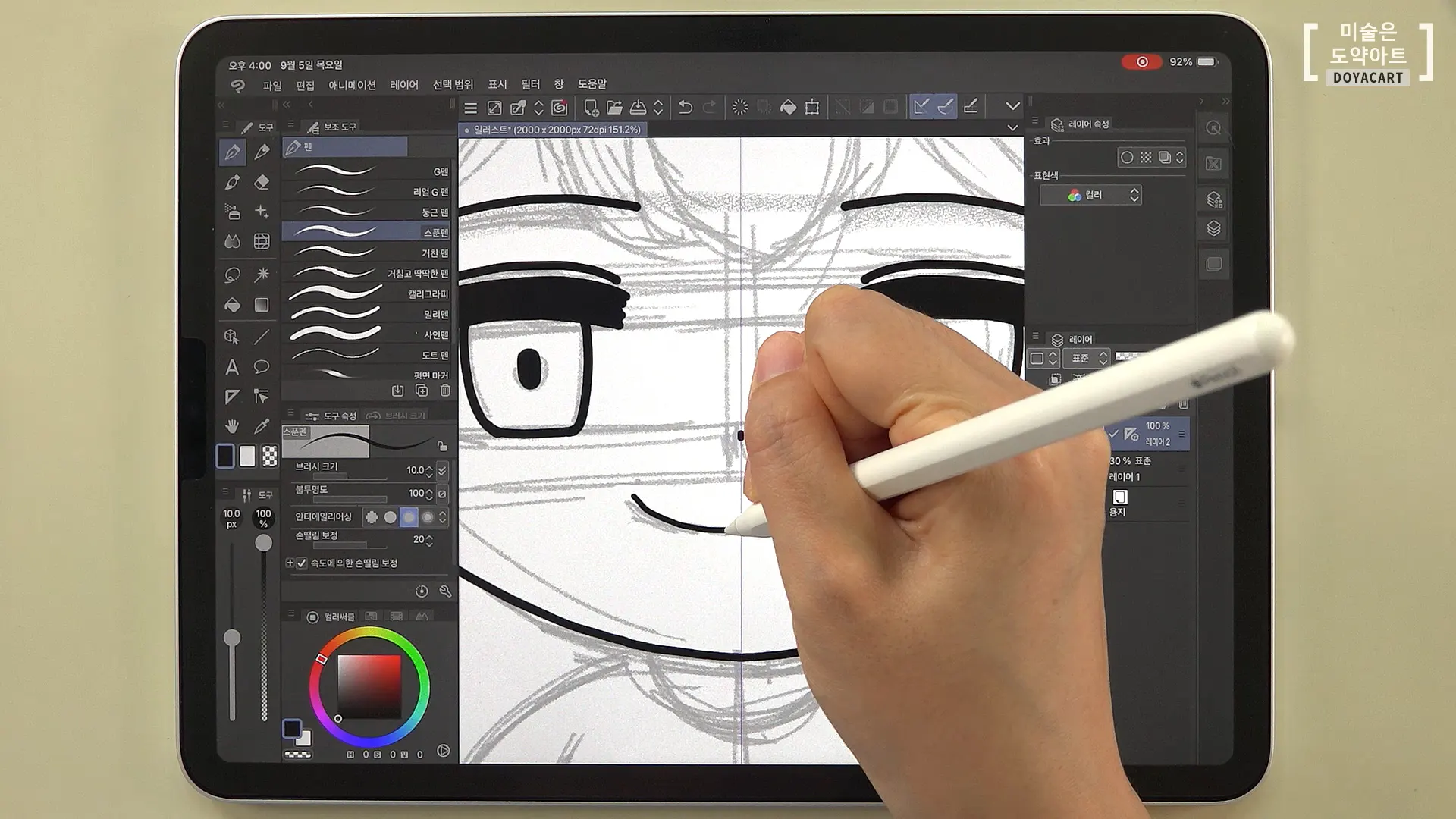This screenshot has width=1456, height=819.
Task: Select the Fill bucket tool
Action: 232,305
